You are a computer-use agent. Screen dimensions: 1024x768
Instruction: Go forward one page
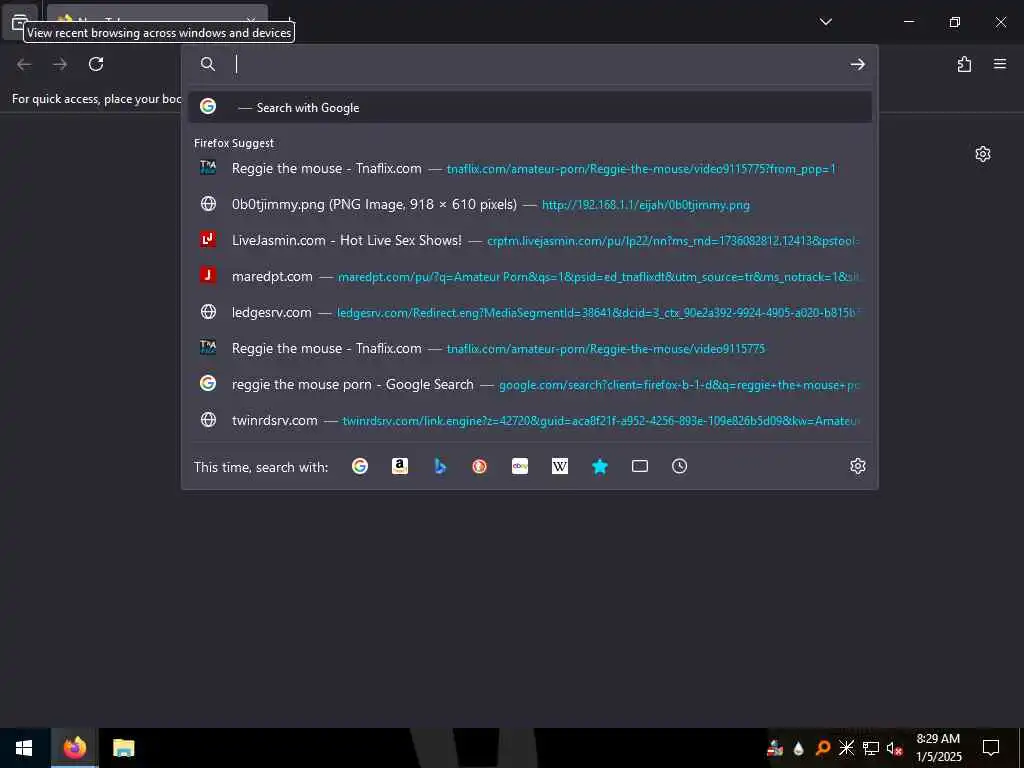click(60, 64)
